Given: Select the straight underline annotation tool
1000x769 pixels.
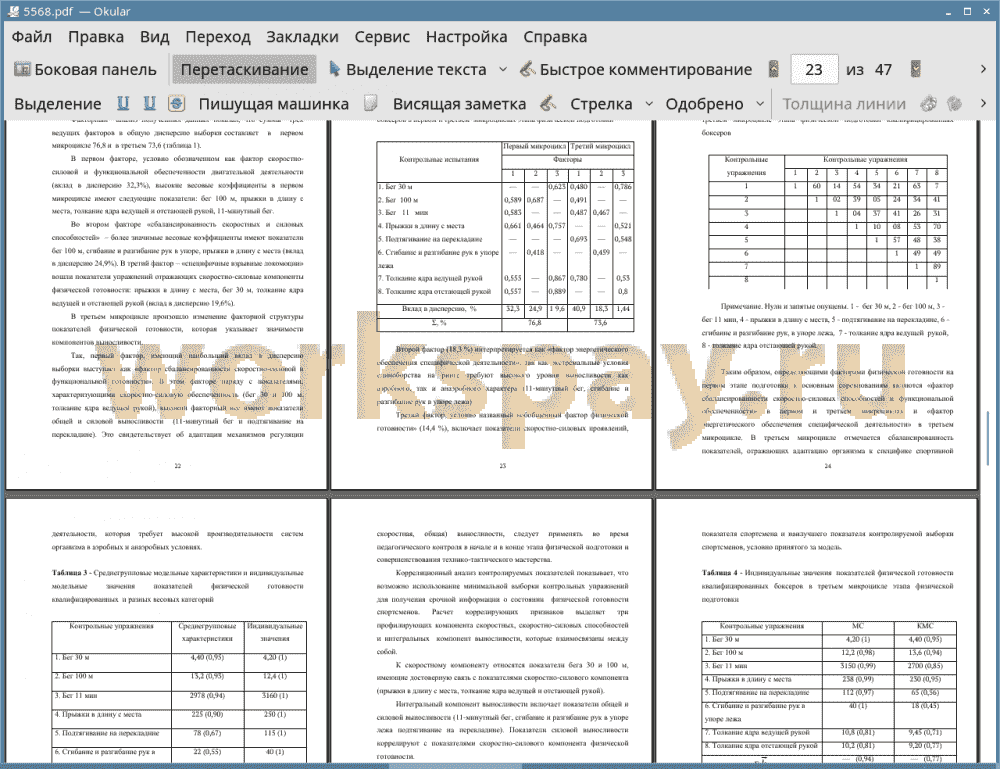Looking at the screenshot, I should [123, 103].
